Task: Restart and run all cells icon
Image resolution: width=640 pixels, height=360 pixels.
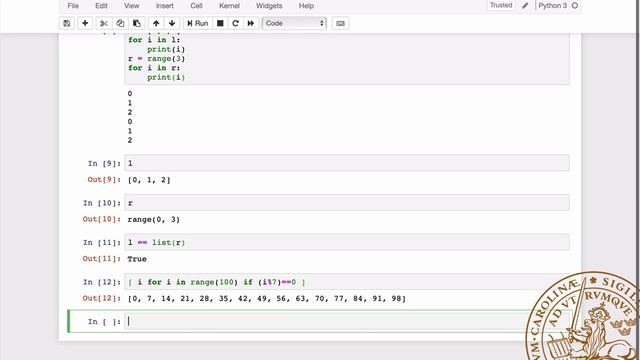Action: pos(251,23)
